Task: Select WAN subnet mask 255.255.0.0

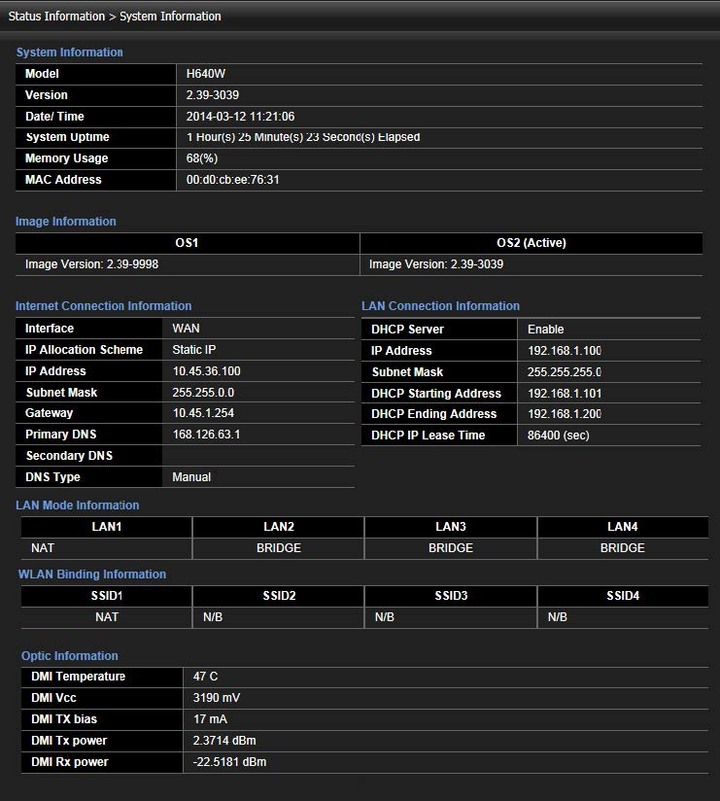Action: coord(203,392)
